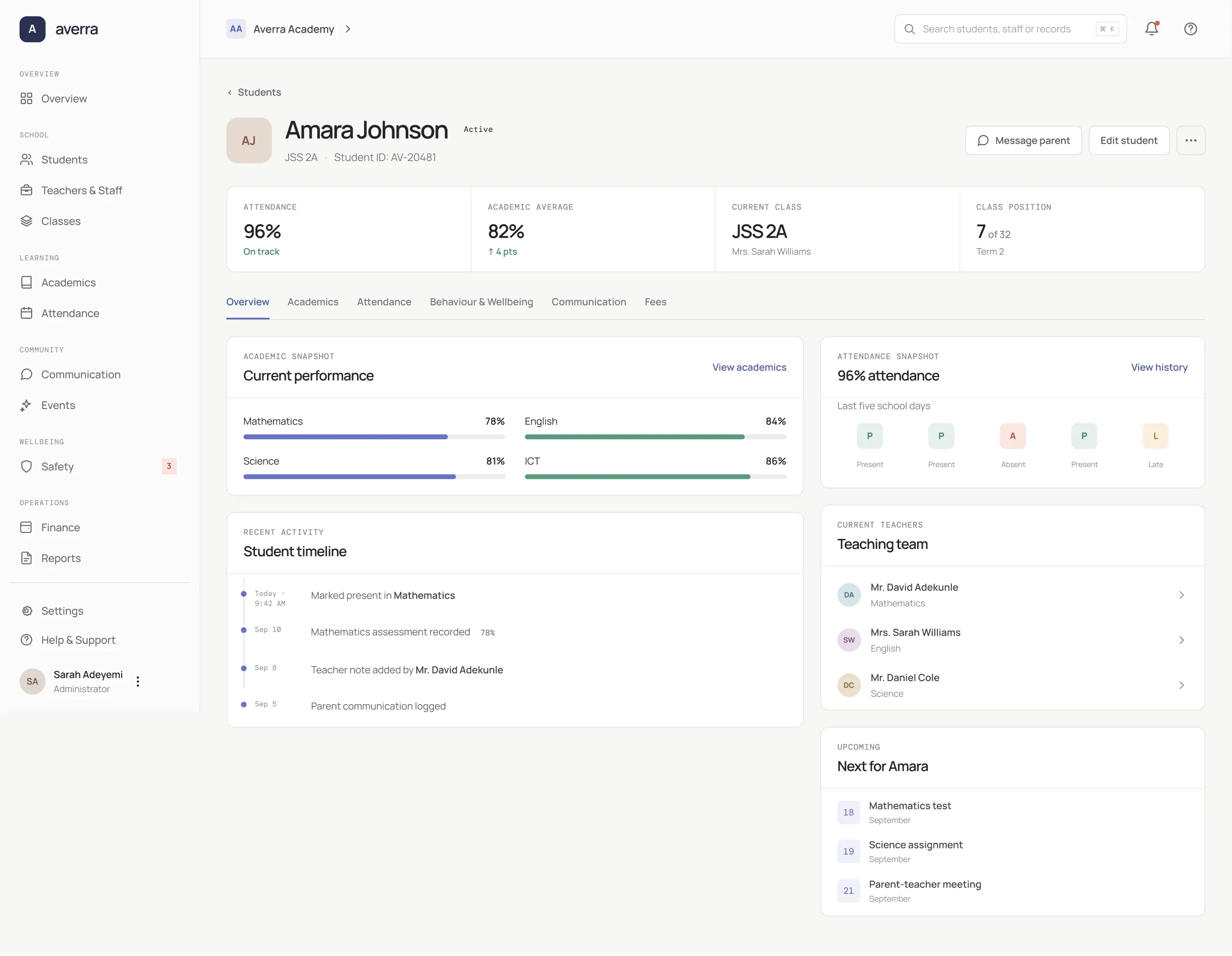
Task: Open the Fees tab
Action: pyautogui.click(x=656, y=302)
